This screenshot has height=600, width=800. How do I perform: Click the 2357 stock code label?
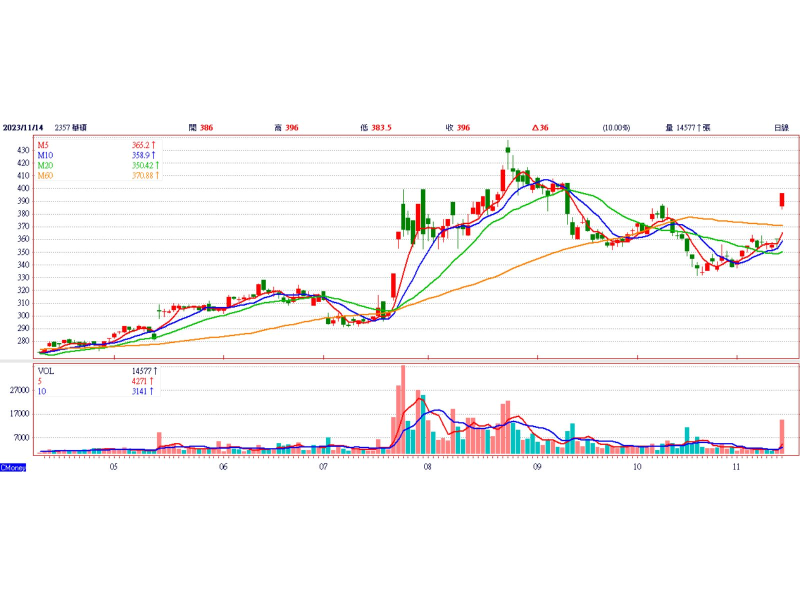click(63, 128)
